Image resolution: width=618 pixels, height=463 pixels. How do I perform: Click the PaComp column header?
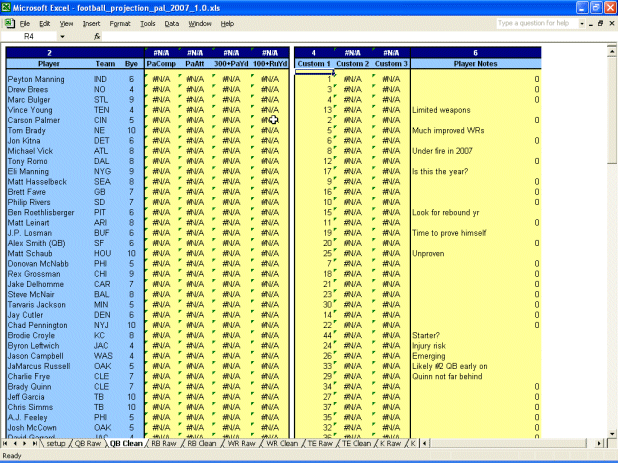coord(161,63)
